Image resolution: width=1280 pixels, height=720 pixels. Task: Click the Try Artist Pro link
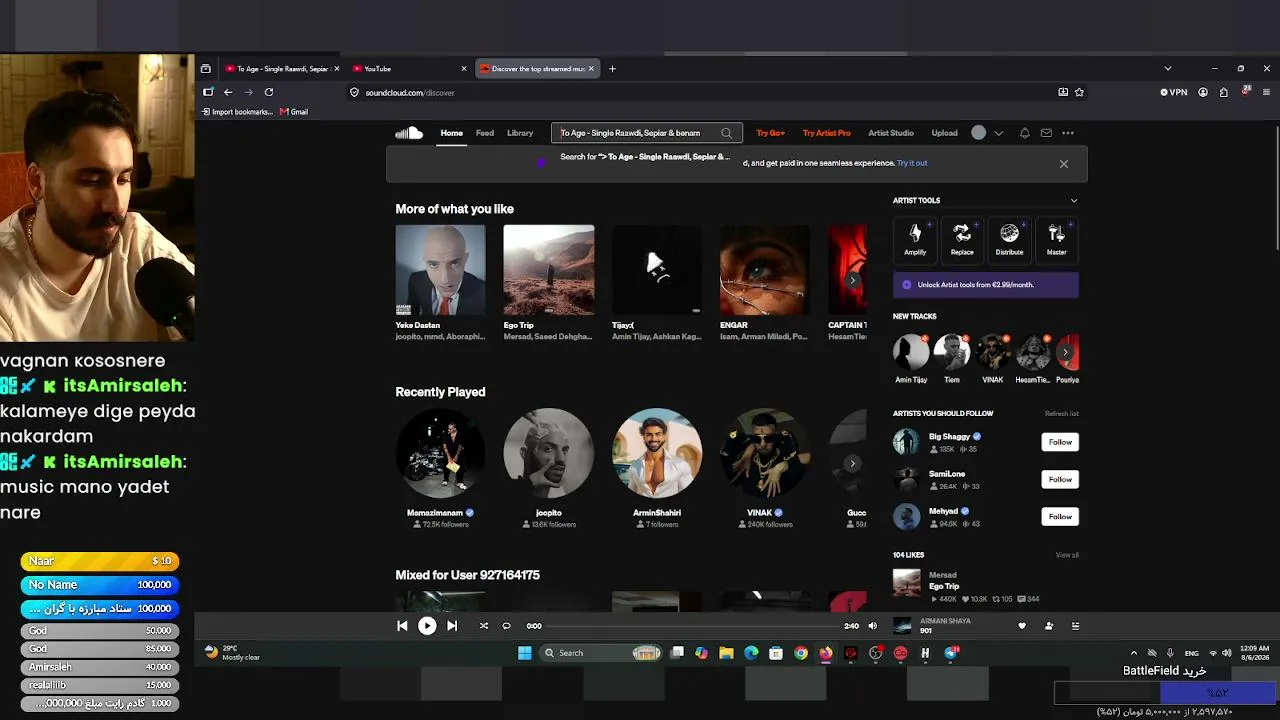click(827, 133)
